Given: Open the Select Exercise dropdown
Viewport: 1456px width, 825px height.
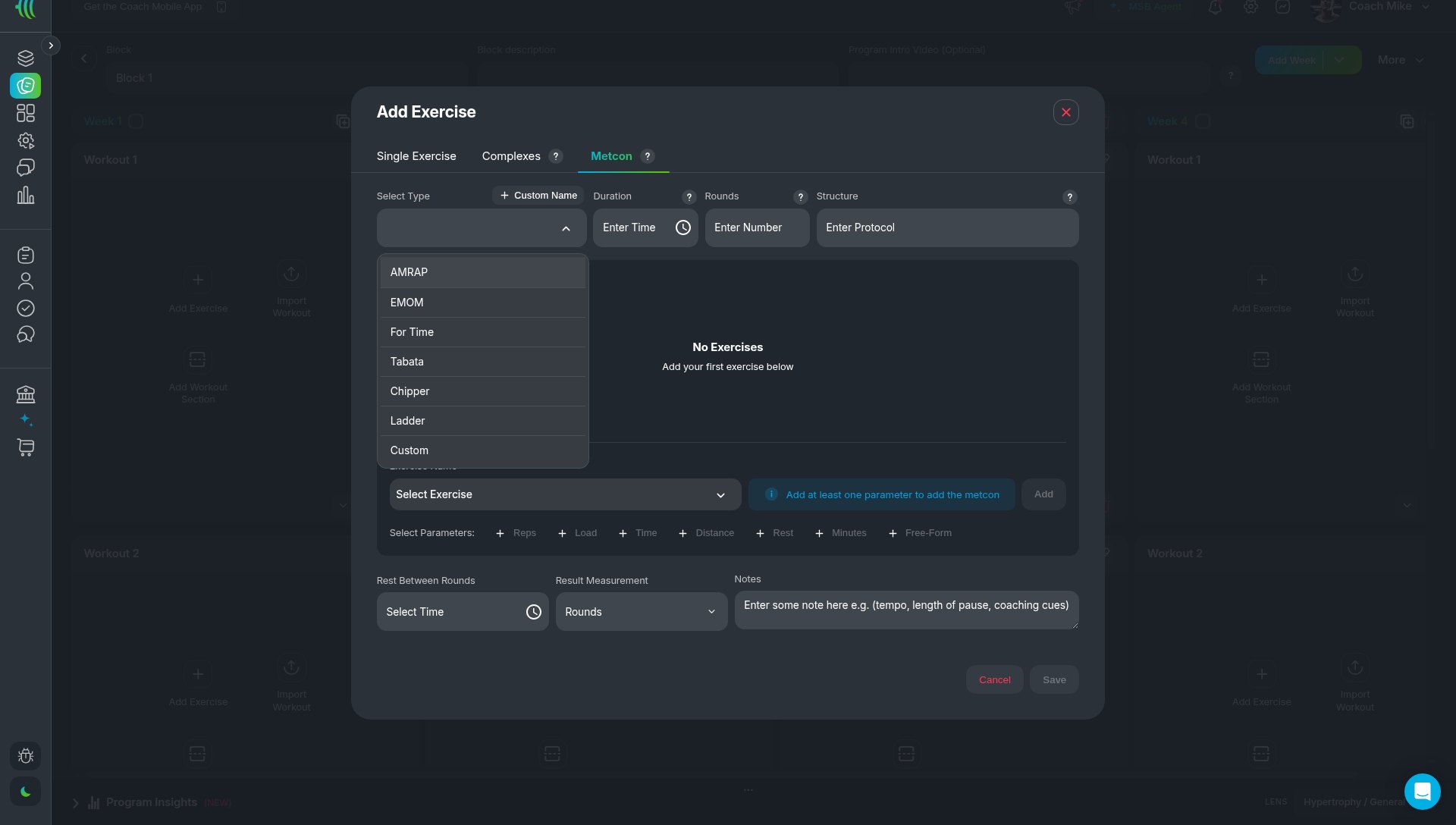Looking at the screenshot, I should pyautogui.click(x=565, y=494).
